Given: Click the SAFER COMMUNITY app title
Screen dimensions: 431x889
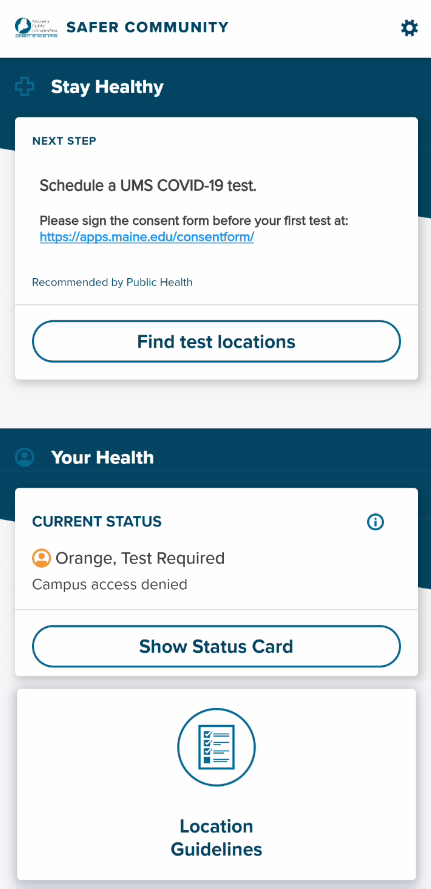Looking at the screenshot, I should click(x=147, y=27).
